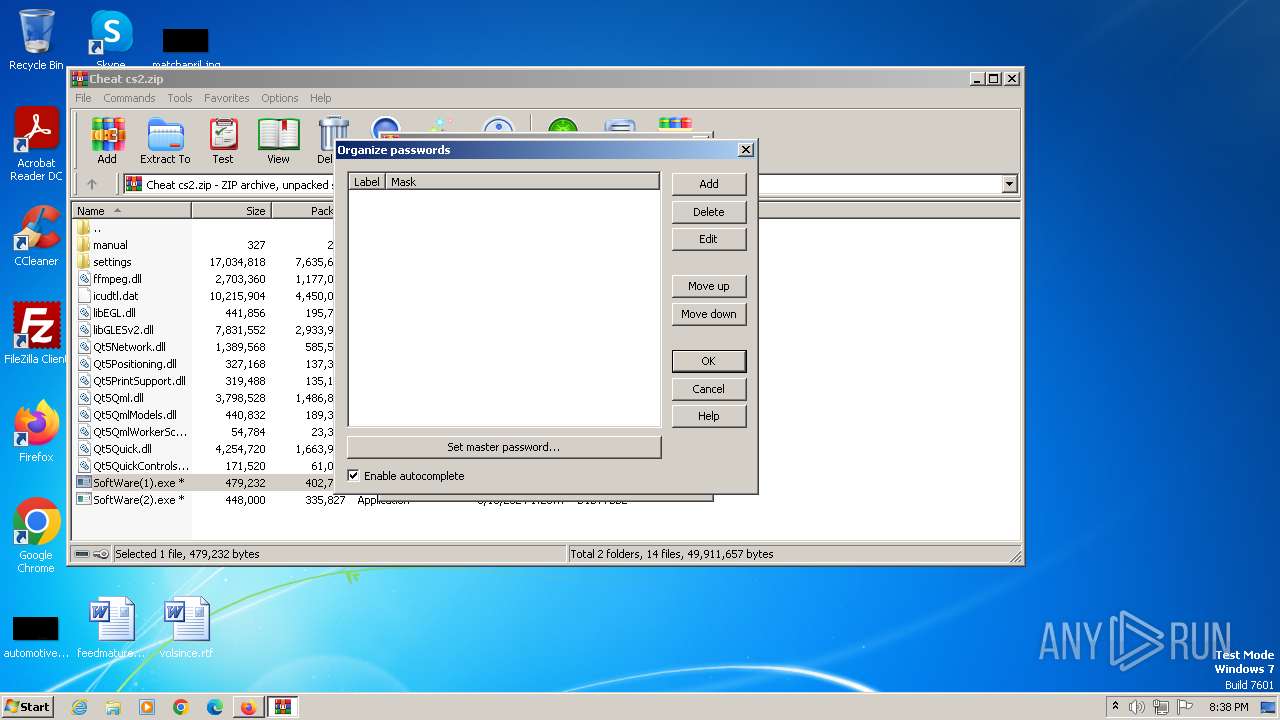Viewport: 1280px width, 720px height.
Task: Toggle Enable autocomplete checkbox
Action: coord(353,476)
